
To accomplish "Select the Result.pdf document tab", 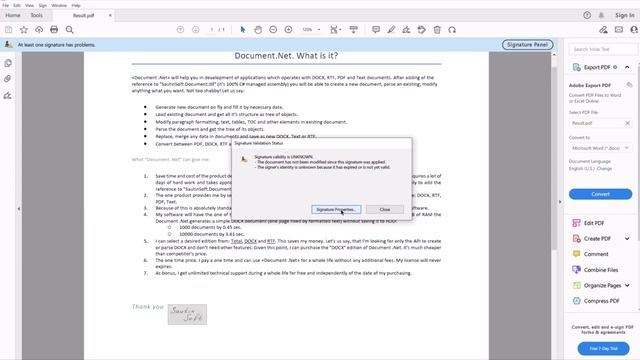I will point(83,16).
